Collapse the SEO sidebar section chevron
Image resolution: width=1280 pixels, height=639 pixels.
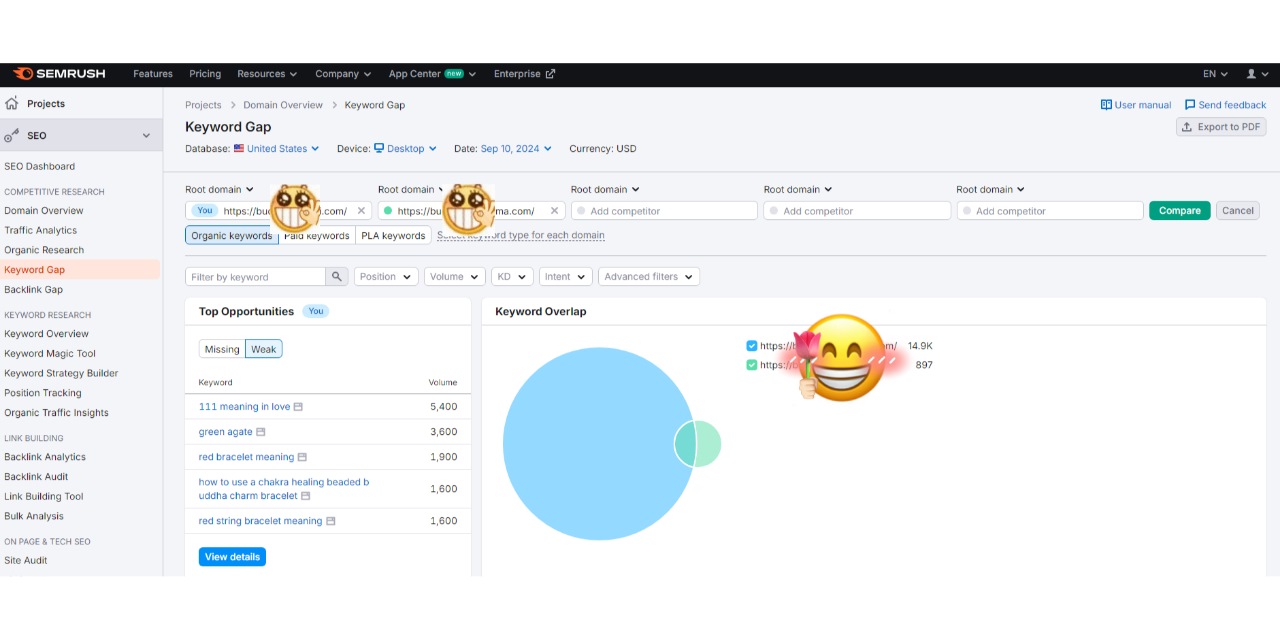146,135
